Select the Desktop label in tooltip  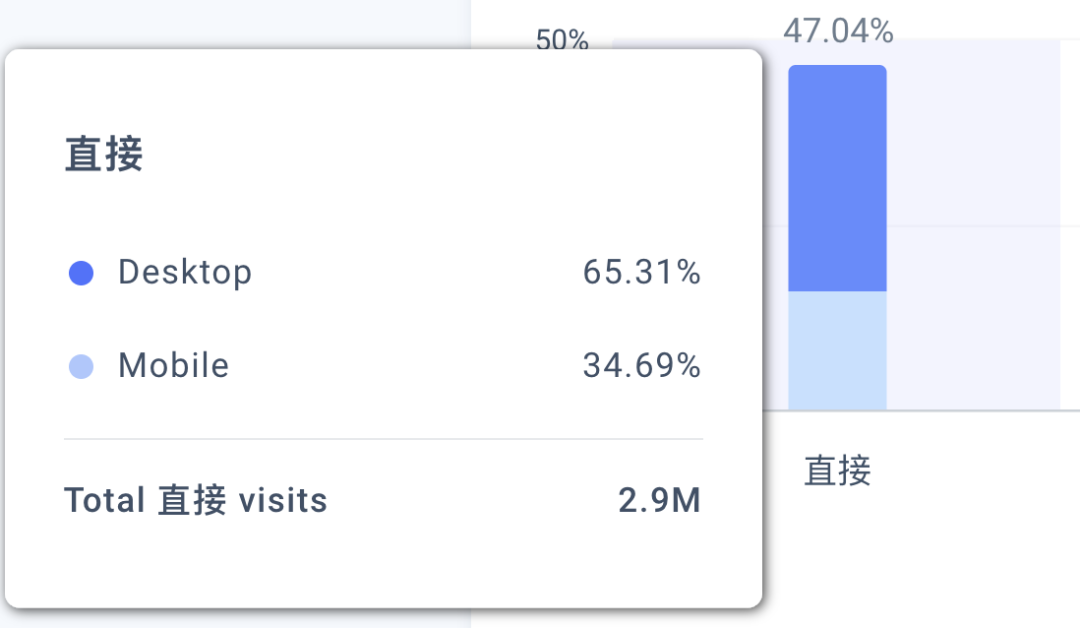(x=185, y=273)
